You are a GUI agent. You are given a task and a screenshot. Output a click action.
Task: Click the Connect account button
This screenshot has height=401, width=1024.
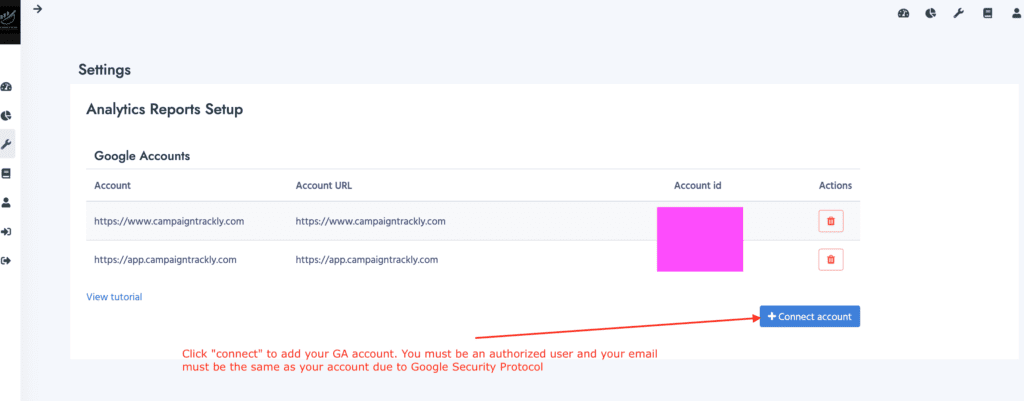point(809,316)
